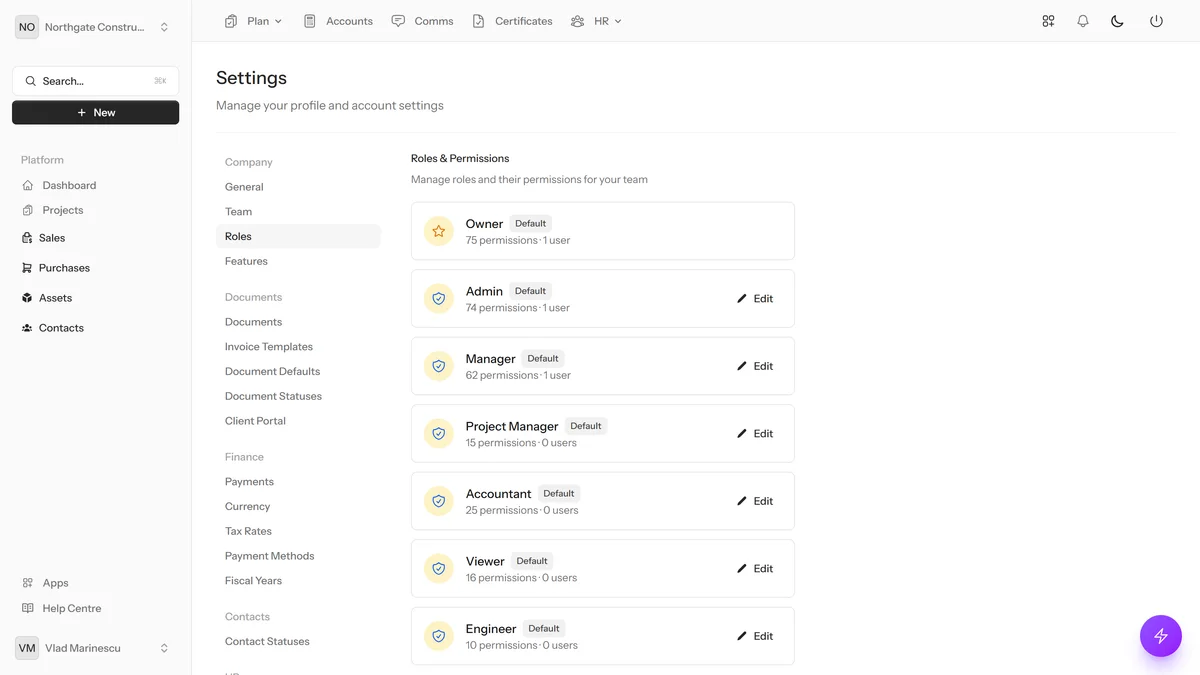Open the purple lightning quick action button
This screenshot has width=1200, height=675.
pos(1161,636)
